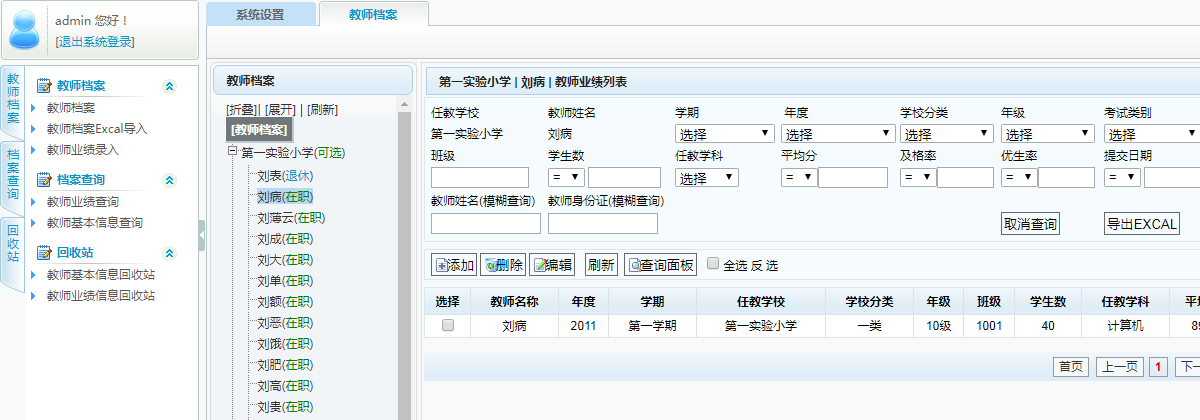Click the 回收站 section notebook icon
This screenshot has height=420, width=1200.
click(x=43, y=252)
